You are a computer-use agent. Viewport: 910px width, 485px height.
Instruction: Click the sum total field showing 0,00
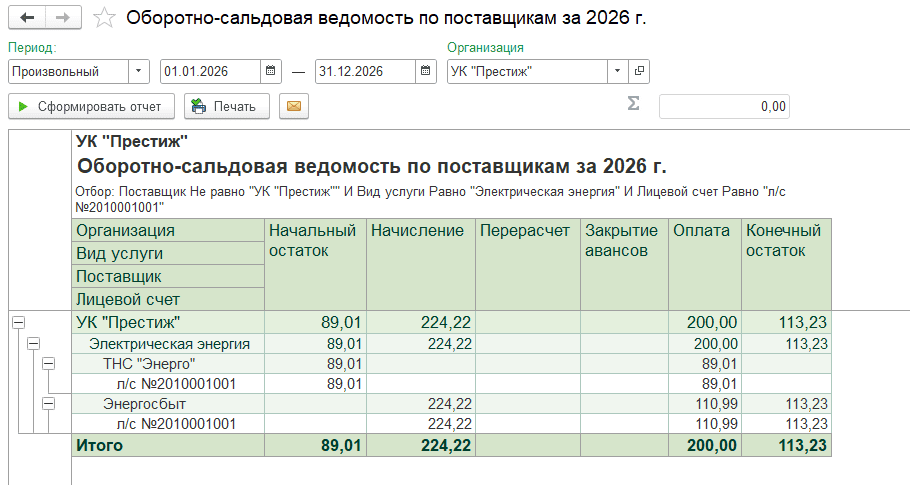tap(724, 106)
